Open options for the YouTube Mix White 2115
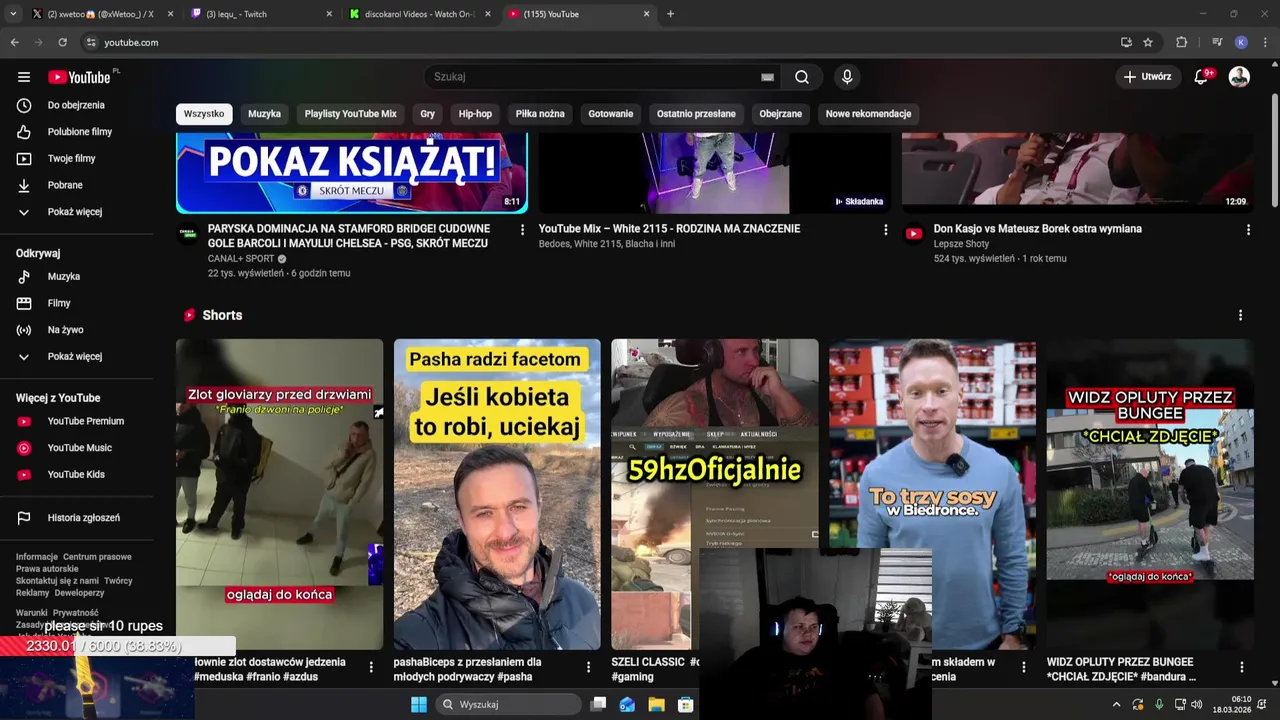The height and width of the screenshot is (720, 1280). (x=885, y=230)
